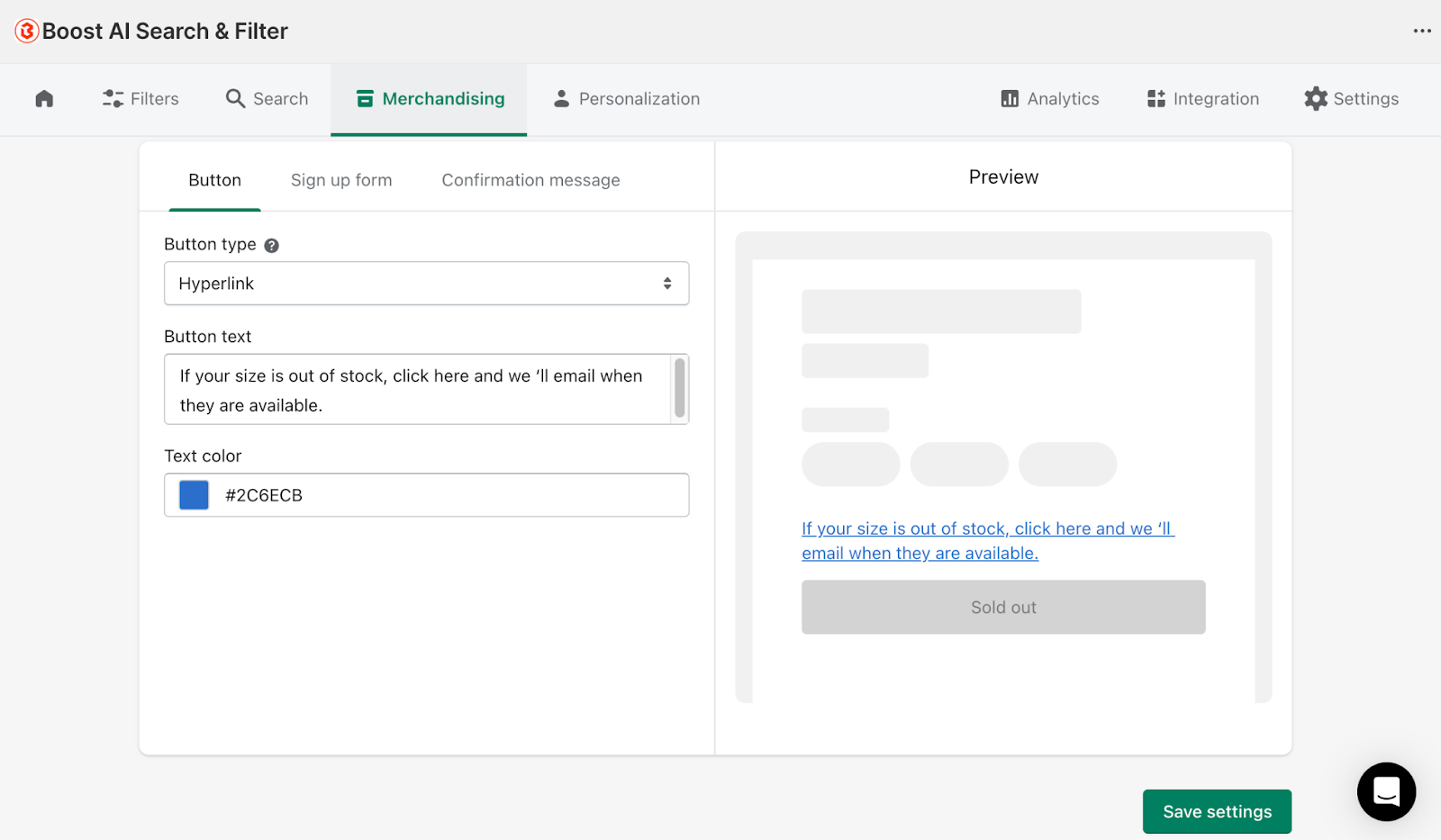Open the intercom chat bubble

(1385, 791)
